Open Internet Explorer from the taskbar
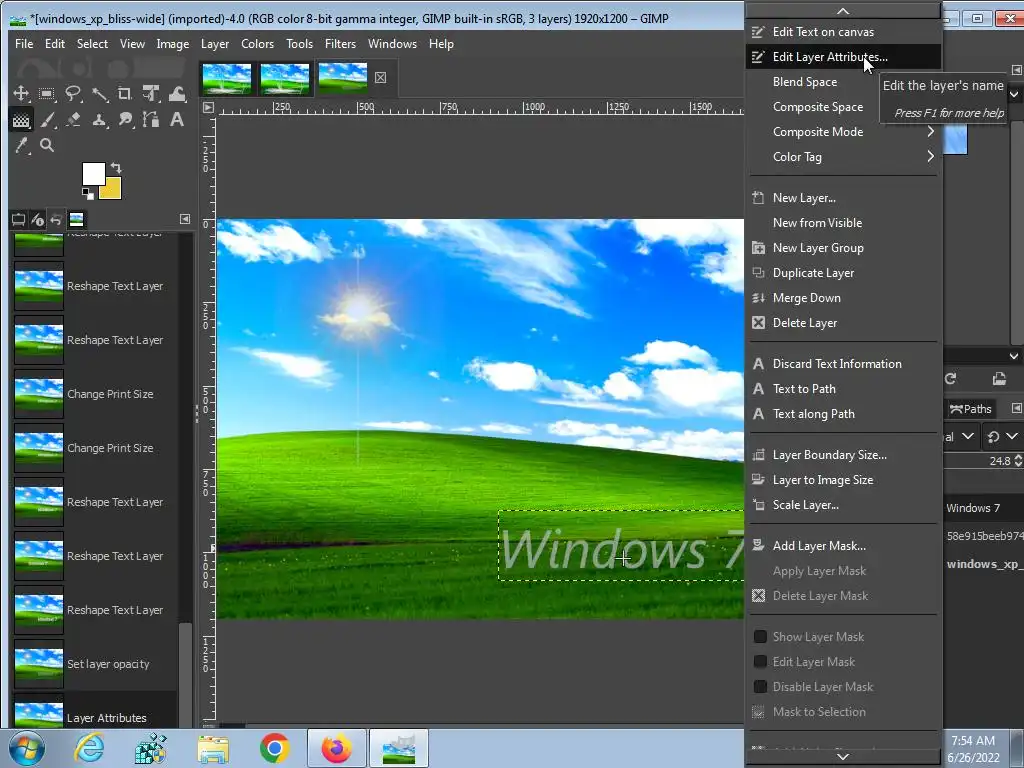This screenshot has height=768, width=1024. (89, 748)
